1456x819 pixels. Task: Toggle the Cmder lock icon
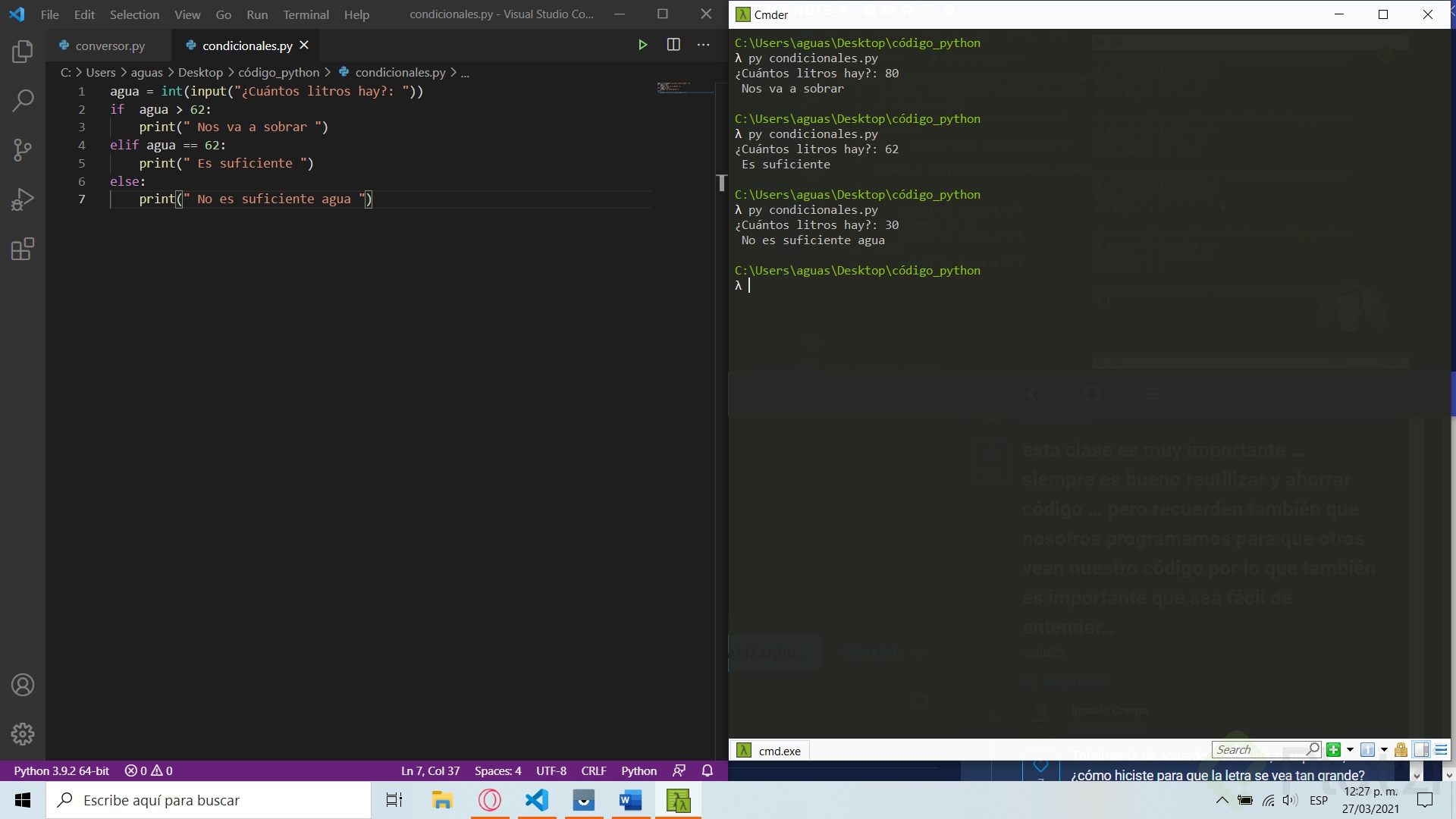pyautogui.click(x=1401, y=749)
